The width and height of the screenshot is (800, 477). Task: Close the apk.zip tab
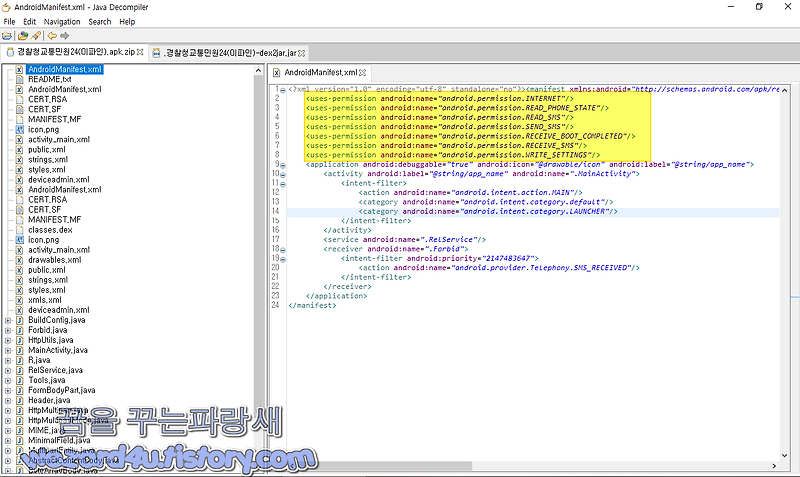point(140,52)
